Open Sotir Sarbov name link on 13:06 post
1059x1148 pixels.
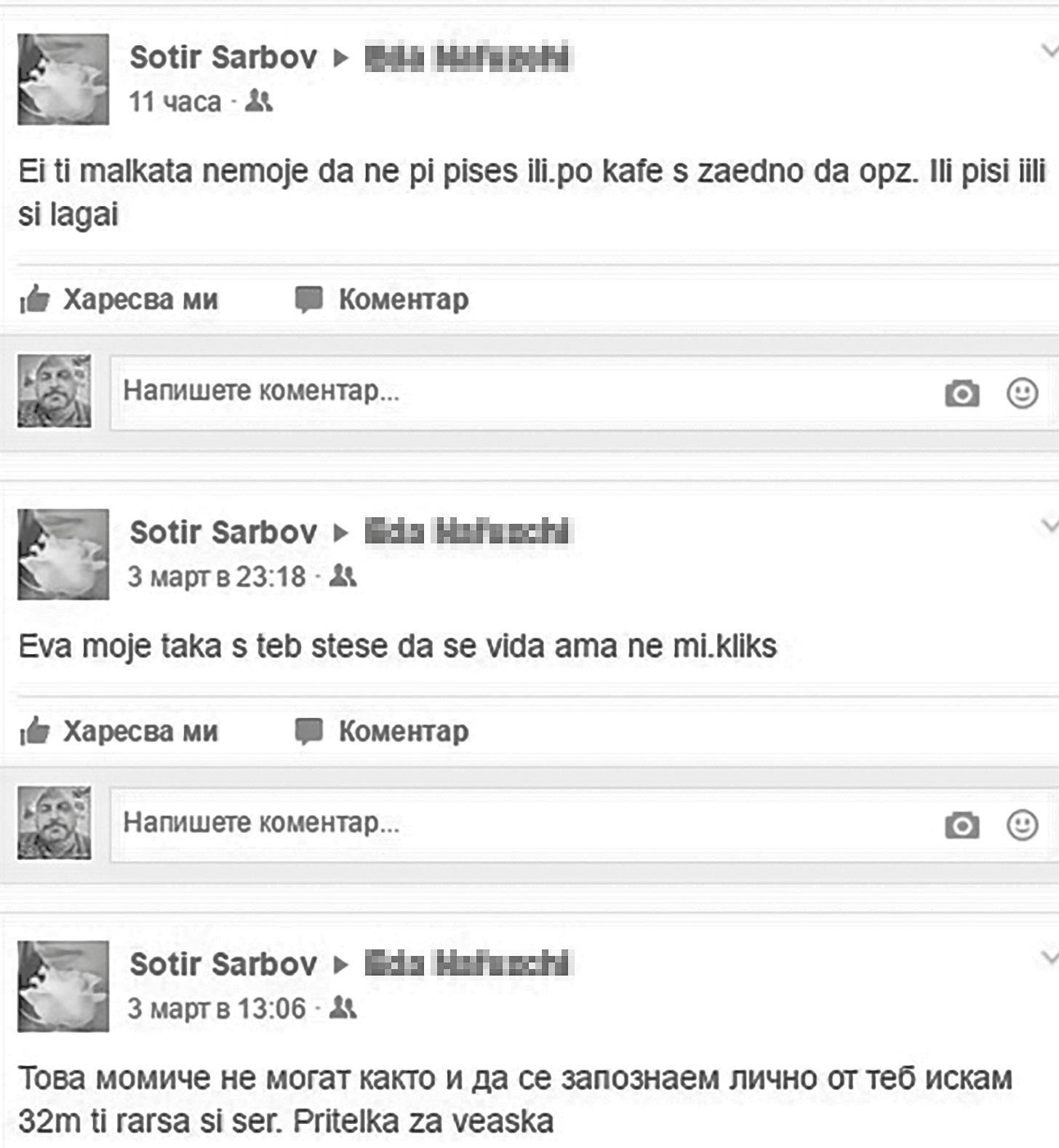pyautogui.click(x=223, y=963)
